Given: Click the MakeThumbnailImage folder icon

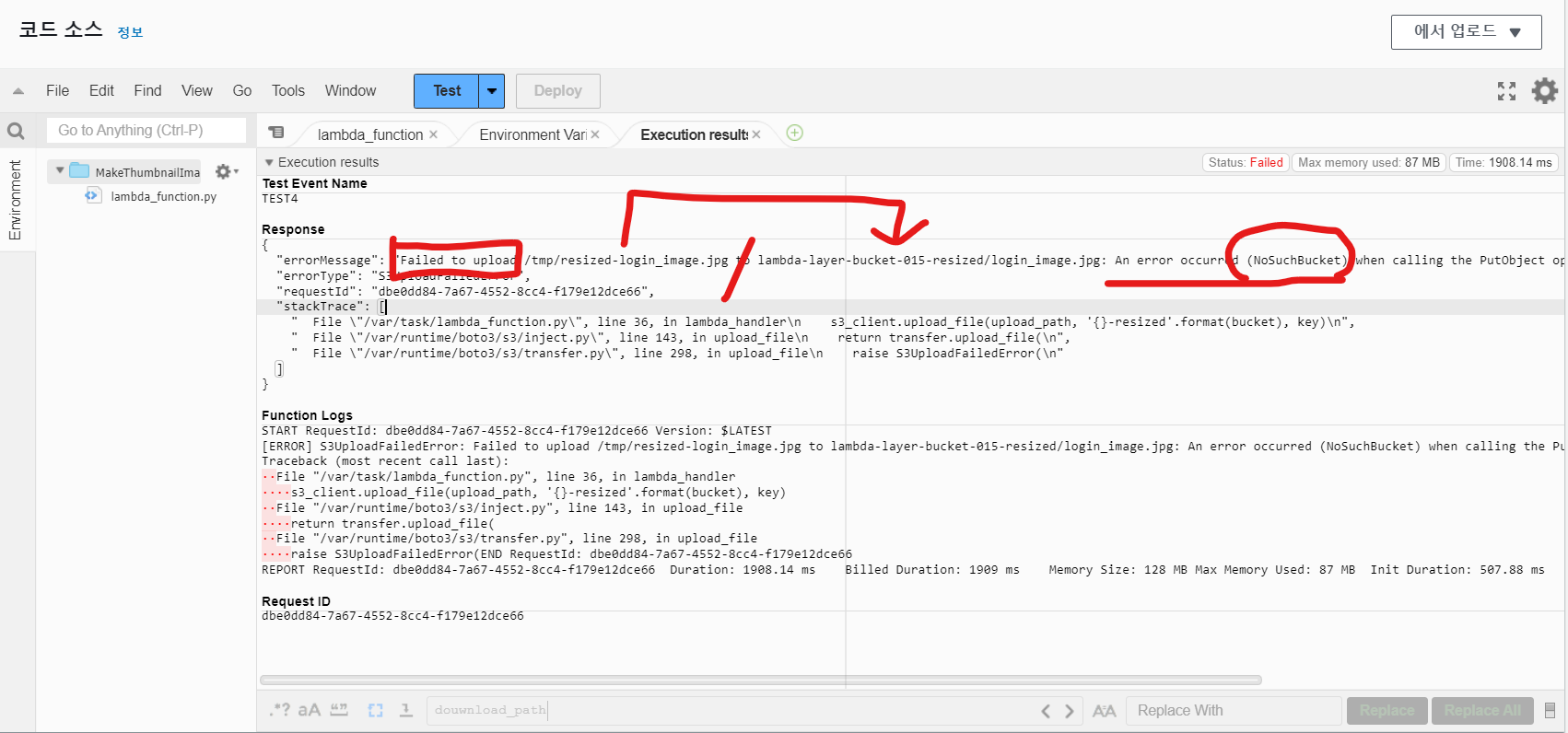Looking at the screenshot, I should [79, 171].
